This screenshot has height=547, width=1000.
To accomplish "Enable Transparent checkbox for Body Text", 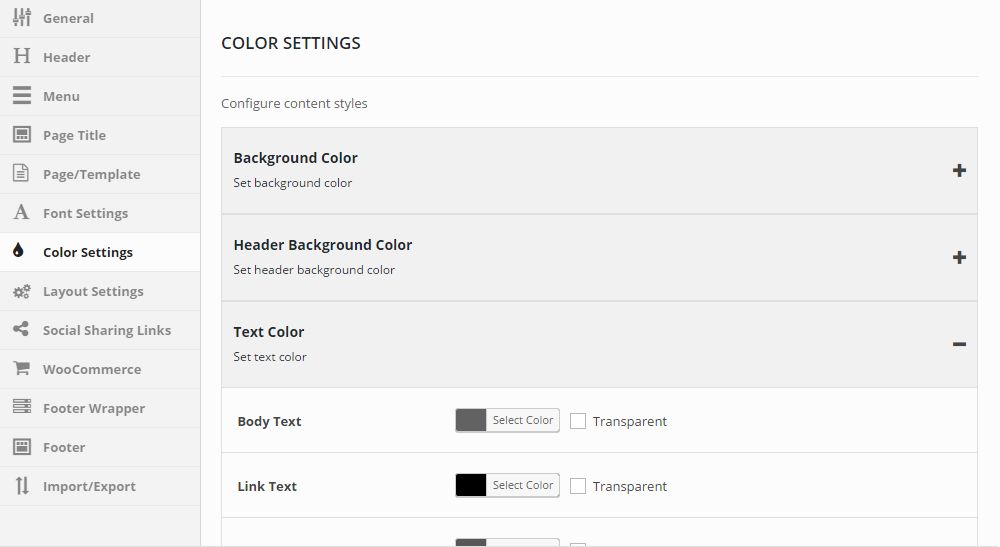I will tap(578, 421).
